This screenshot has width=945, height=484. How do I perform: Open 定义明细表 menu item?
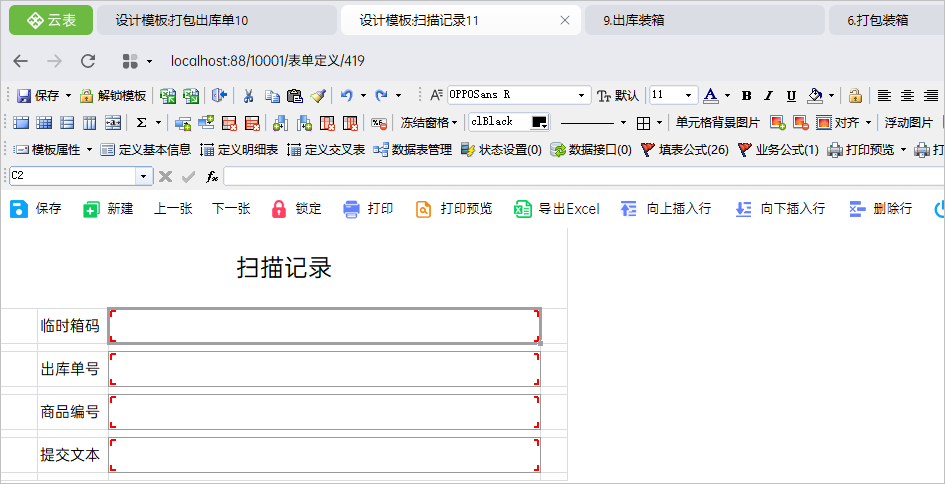tap(239, 149)
